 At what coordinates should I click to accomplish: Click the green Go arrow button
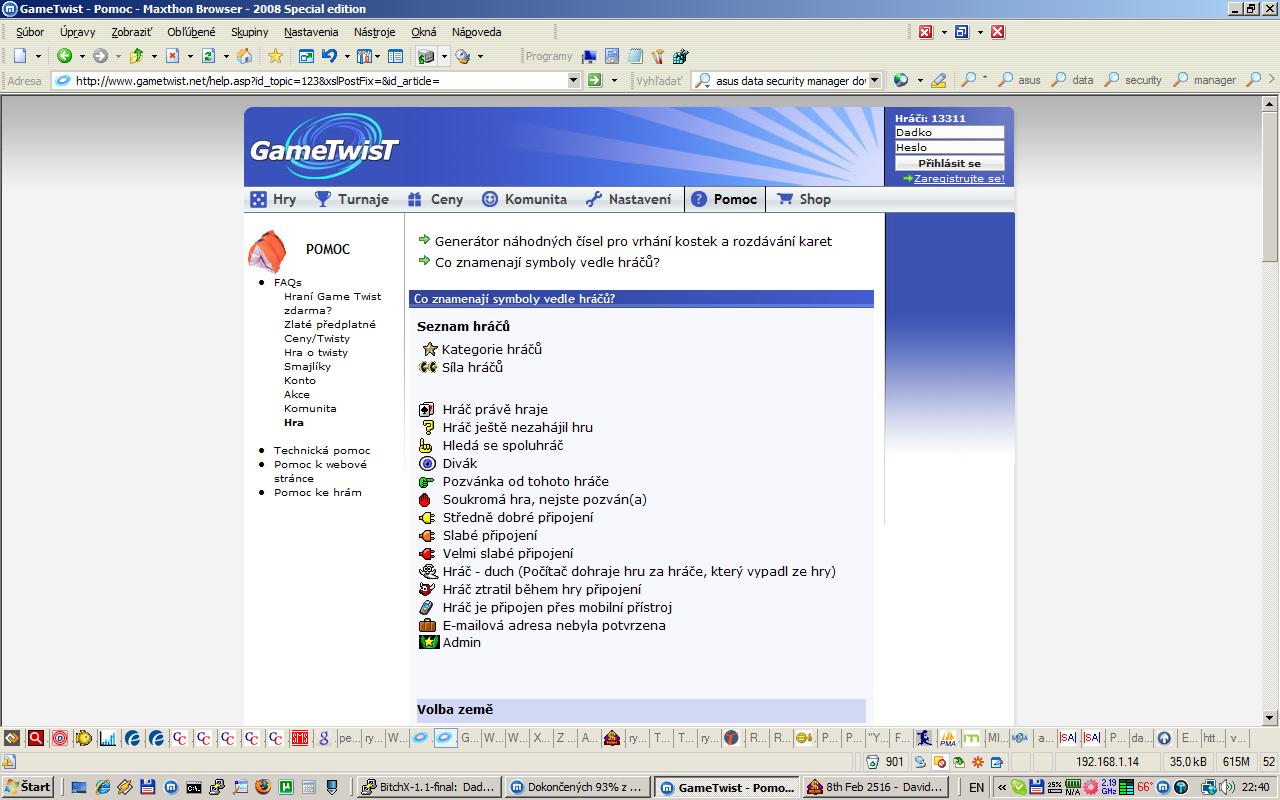tap(595, 80)
